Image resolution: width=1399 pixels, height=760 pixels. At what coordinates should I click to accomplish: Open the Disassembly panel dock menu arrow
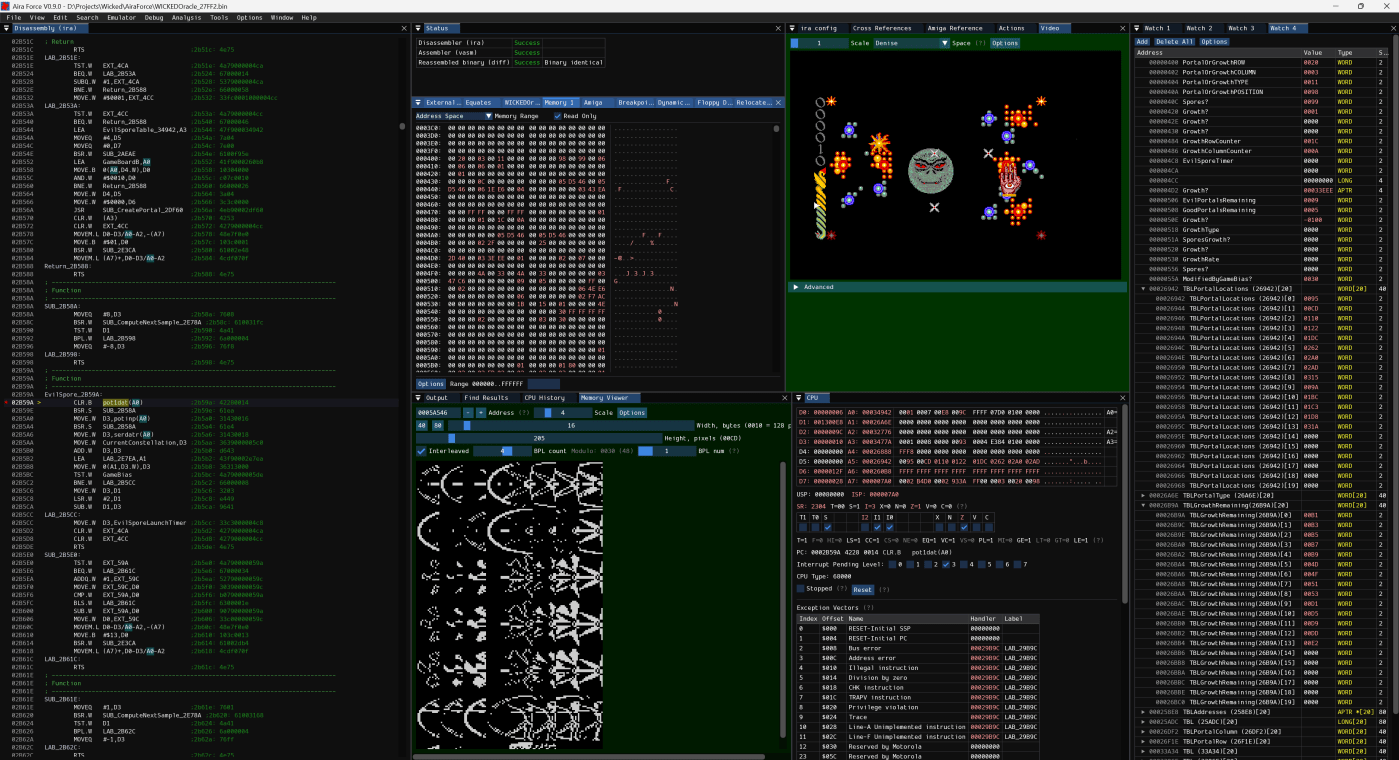pyautogui.click(x=8, y=28)
